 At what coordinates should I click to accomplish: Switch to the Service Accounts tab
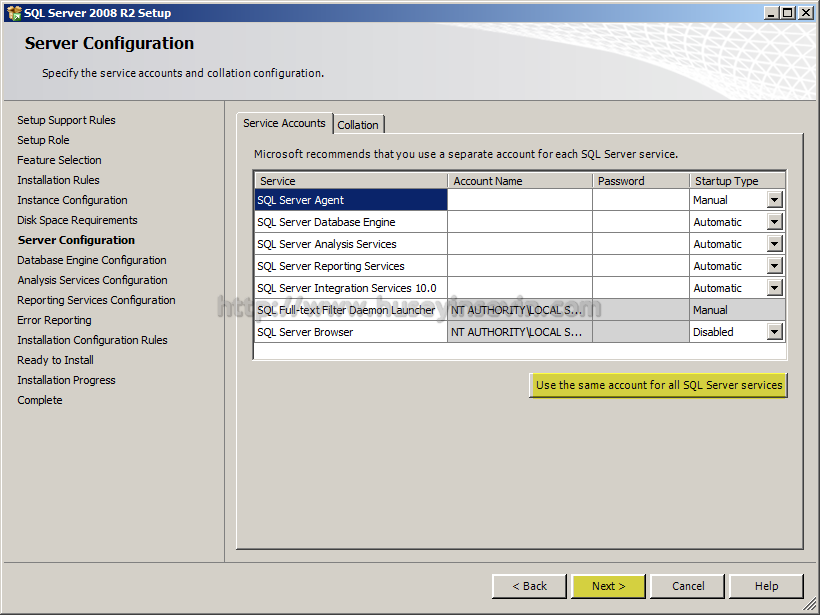(x=284, y=123)
